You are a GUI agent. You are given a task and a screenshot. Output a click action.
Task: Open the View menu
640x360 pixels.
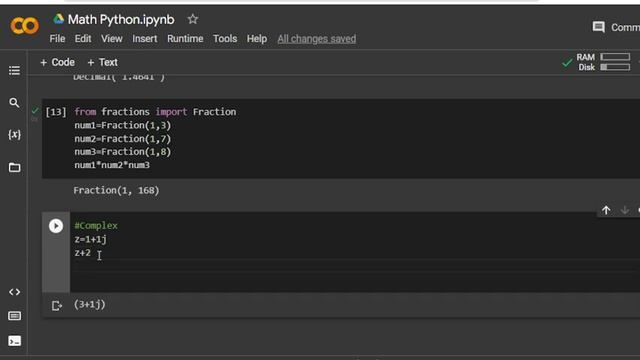click(x=112, y=39)
